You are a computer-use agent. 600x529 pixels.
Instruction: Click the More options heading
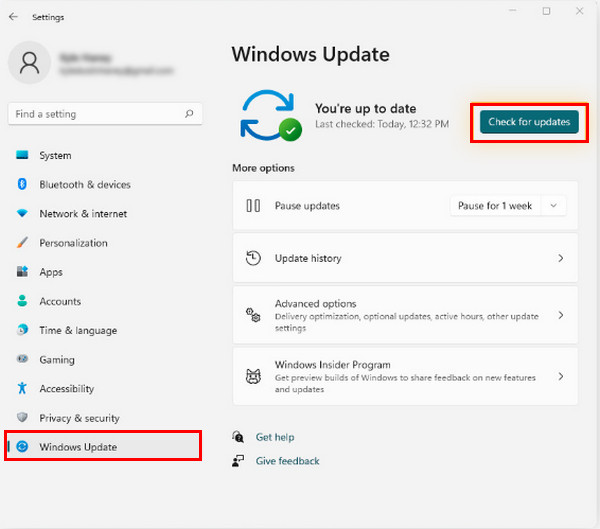click(x=263, y=168)
